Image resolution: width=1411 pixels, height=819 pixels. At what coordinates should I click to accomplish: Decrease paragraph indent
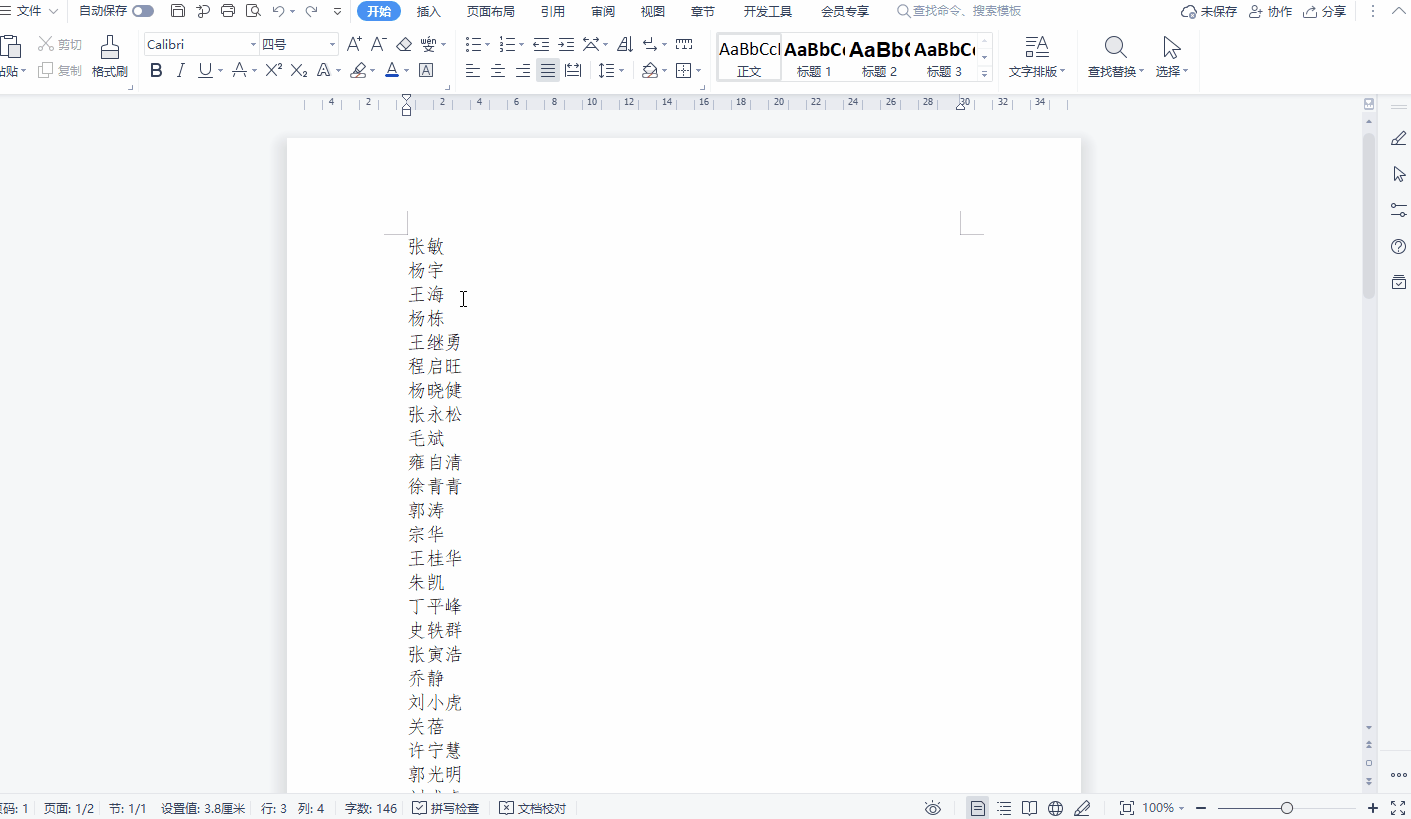click(541, 44)
